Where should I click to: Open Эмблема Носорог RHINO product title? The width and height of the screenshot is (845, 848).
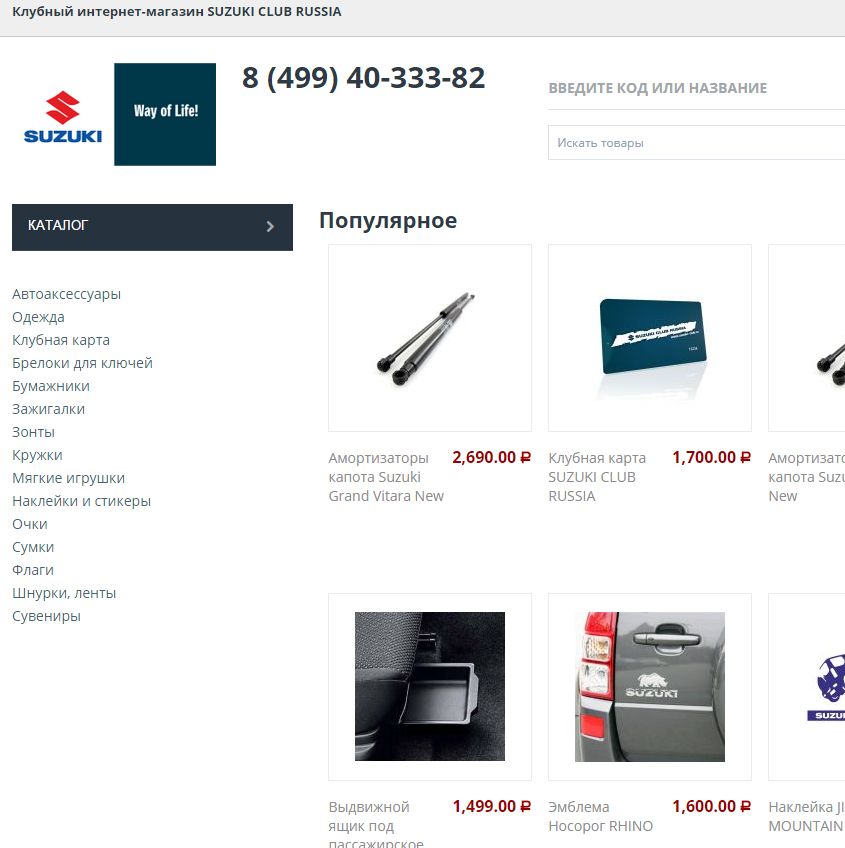tap(600, 817)
